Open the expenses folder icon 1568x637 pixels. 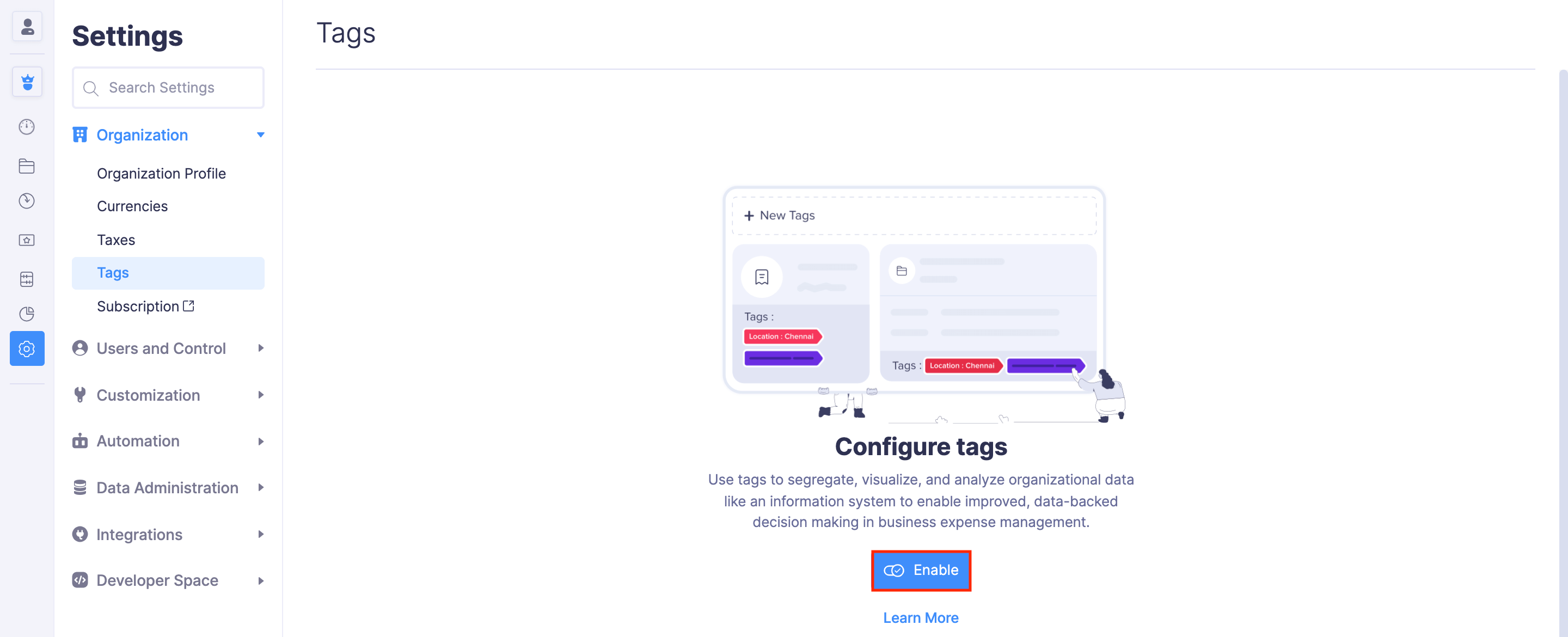[x=27, y=166]
